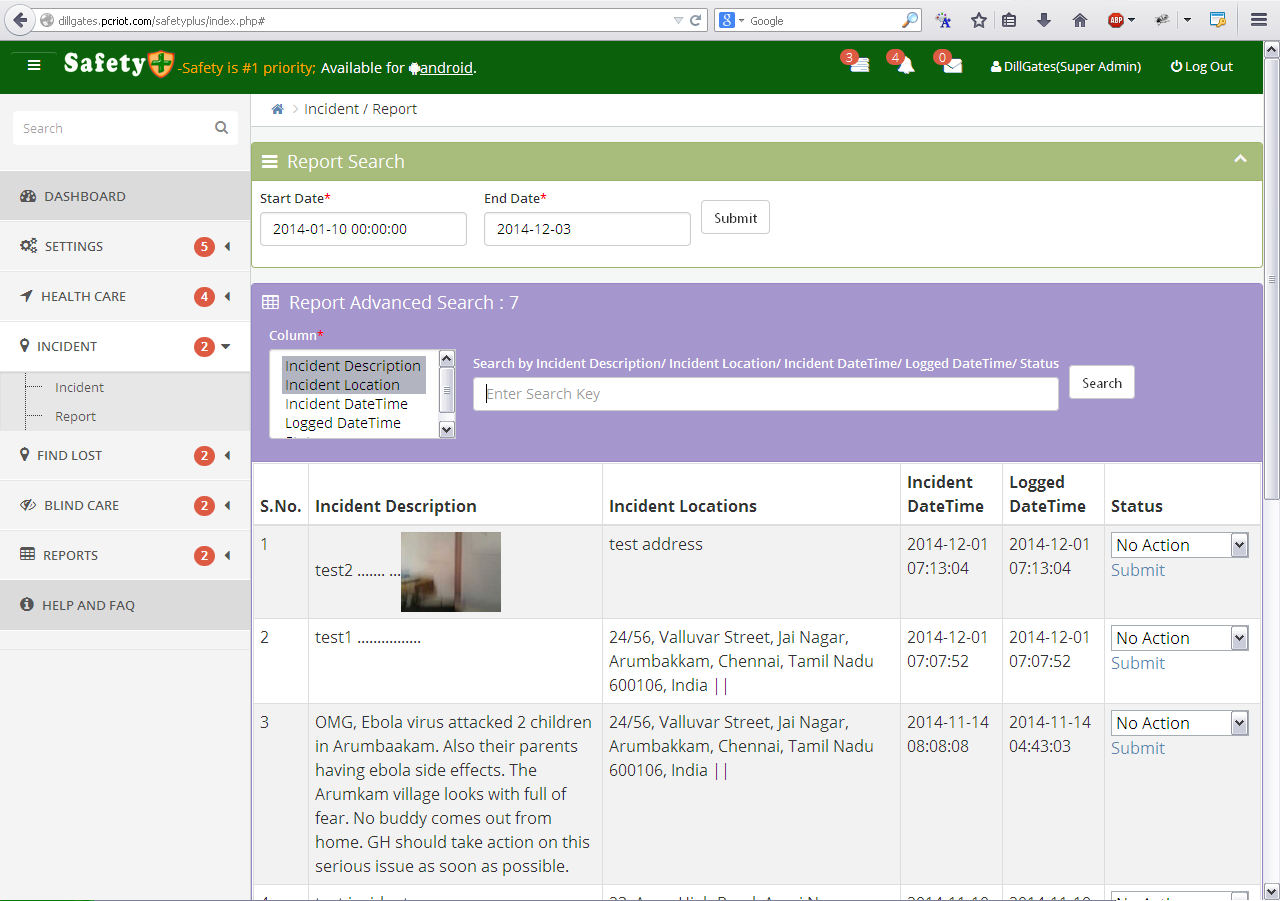Open the Reports sidebar menu item
Image resolution: width=1280 pixels, height=901 pixels.
point(125,555)
